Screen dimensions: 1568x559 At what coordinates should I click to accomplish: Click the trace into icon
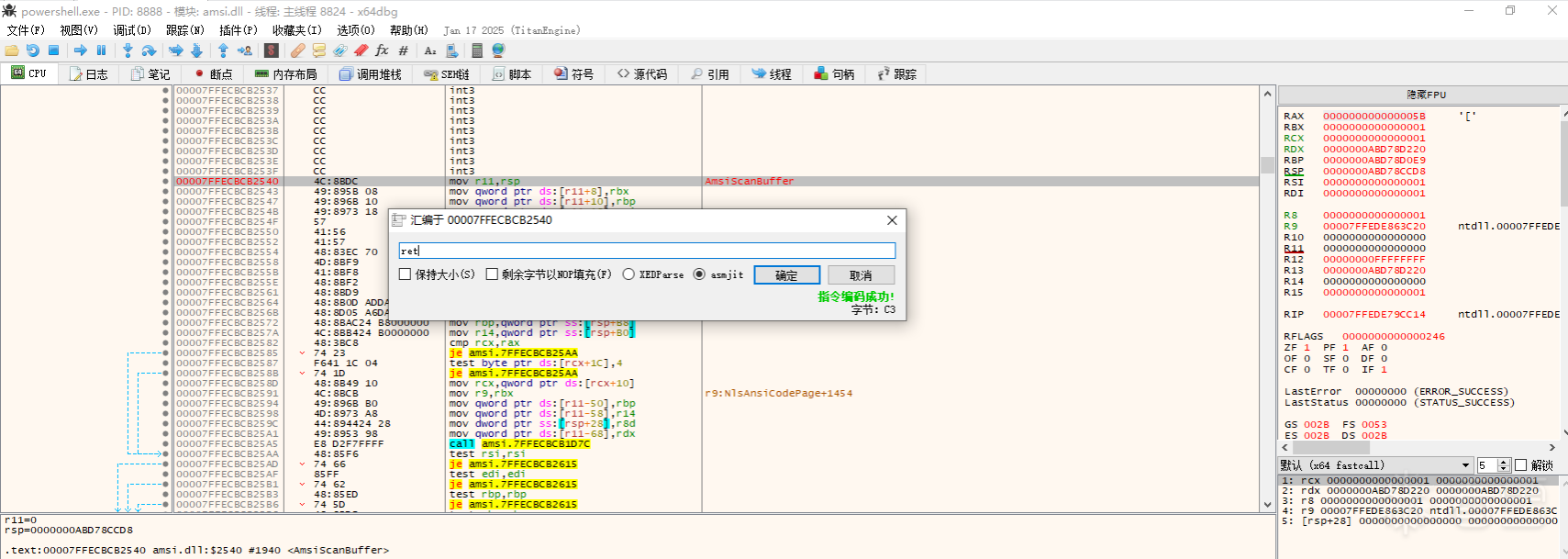pos(175,50)
